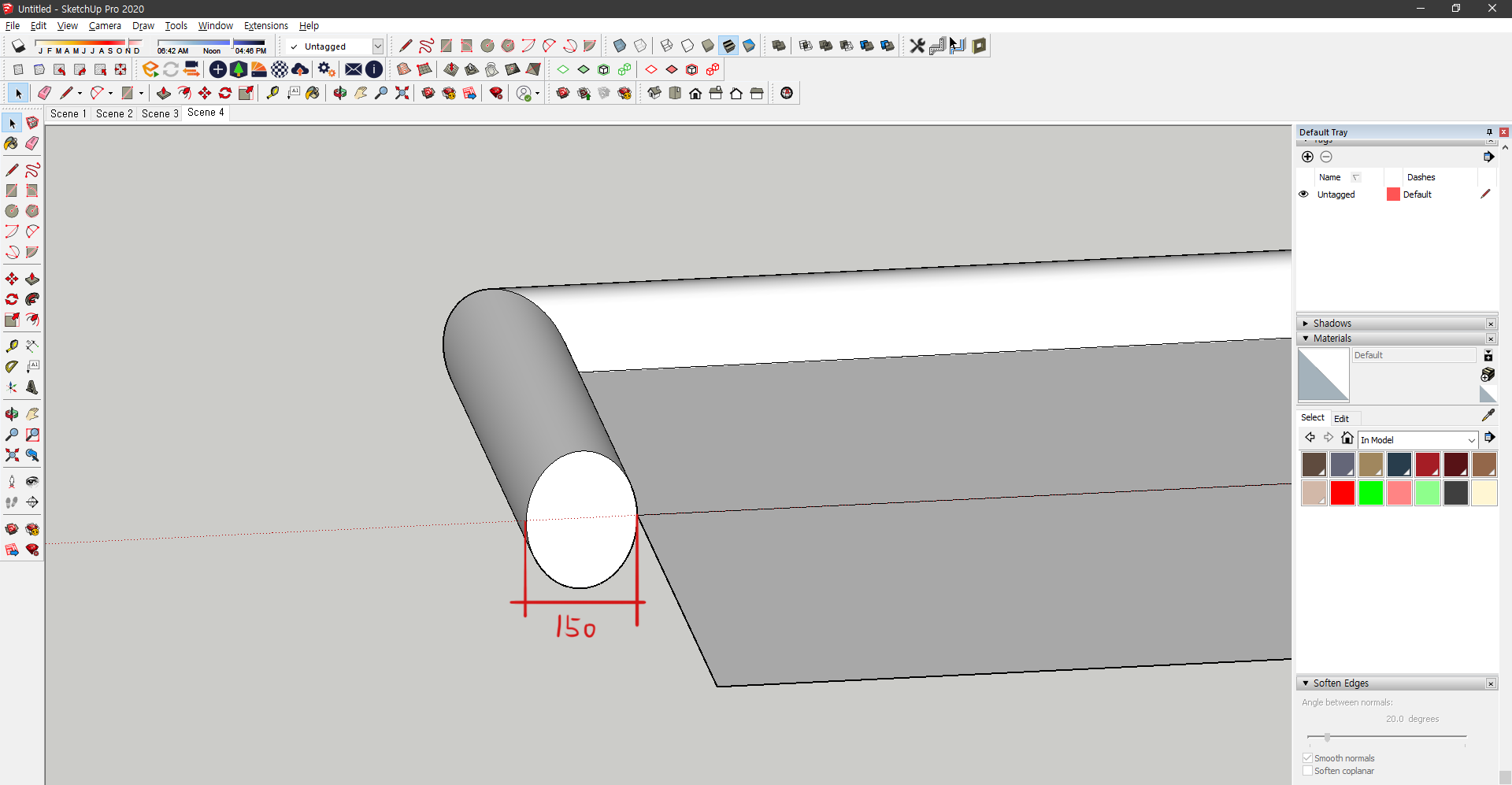Open the In Model materials library dropdown

coord(1471,440)
